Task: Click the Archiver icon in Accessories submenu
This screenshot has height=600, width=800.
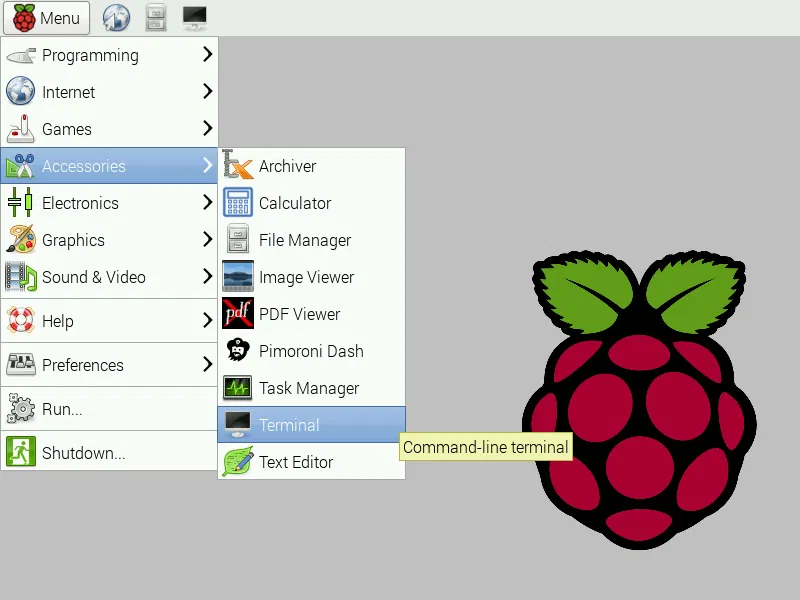Action: pos(237,166)
